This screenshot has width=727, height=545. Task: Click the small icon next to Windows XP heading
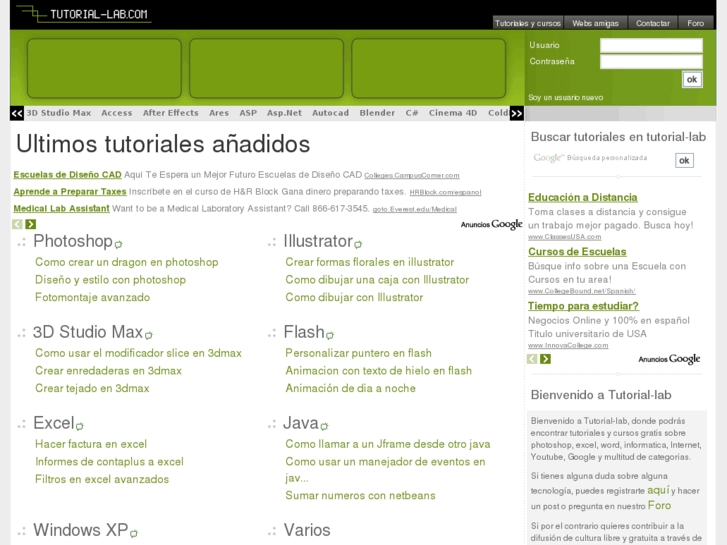(134, 533)
